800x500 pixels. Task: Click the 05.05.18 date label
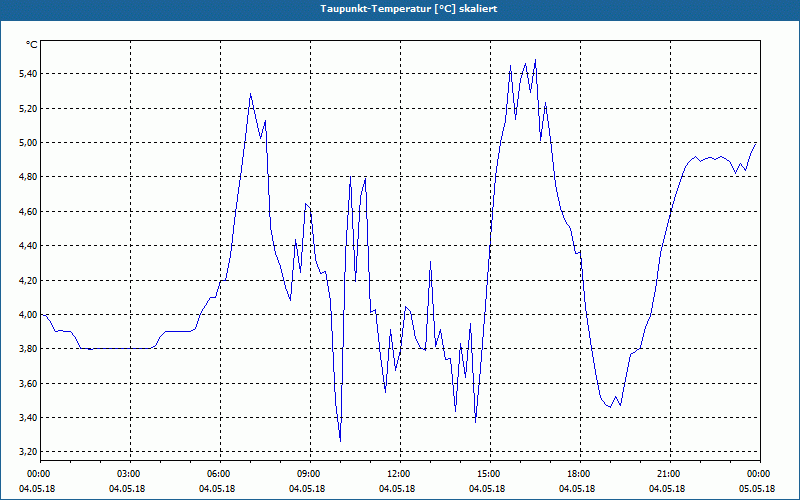click(x=757, y=489)
